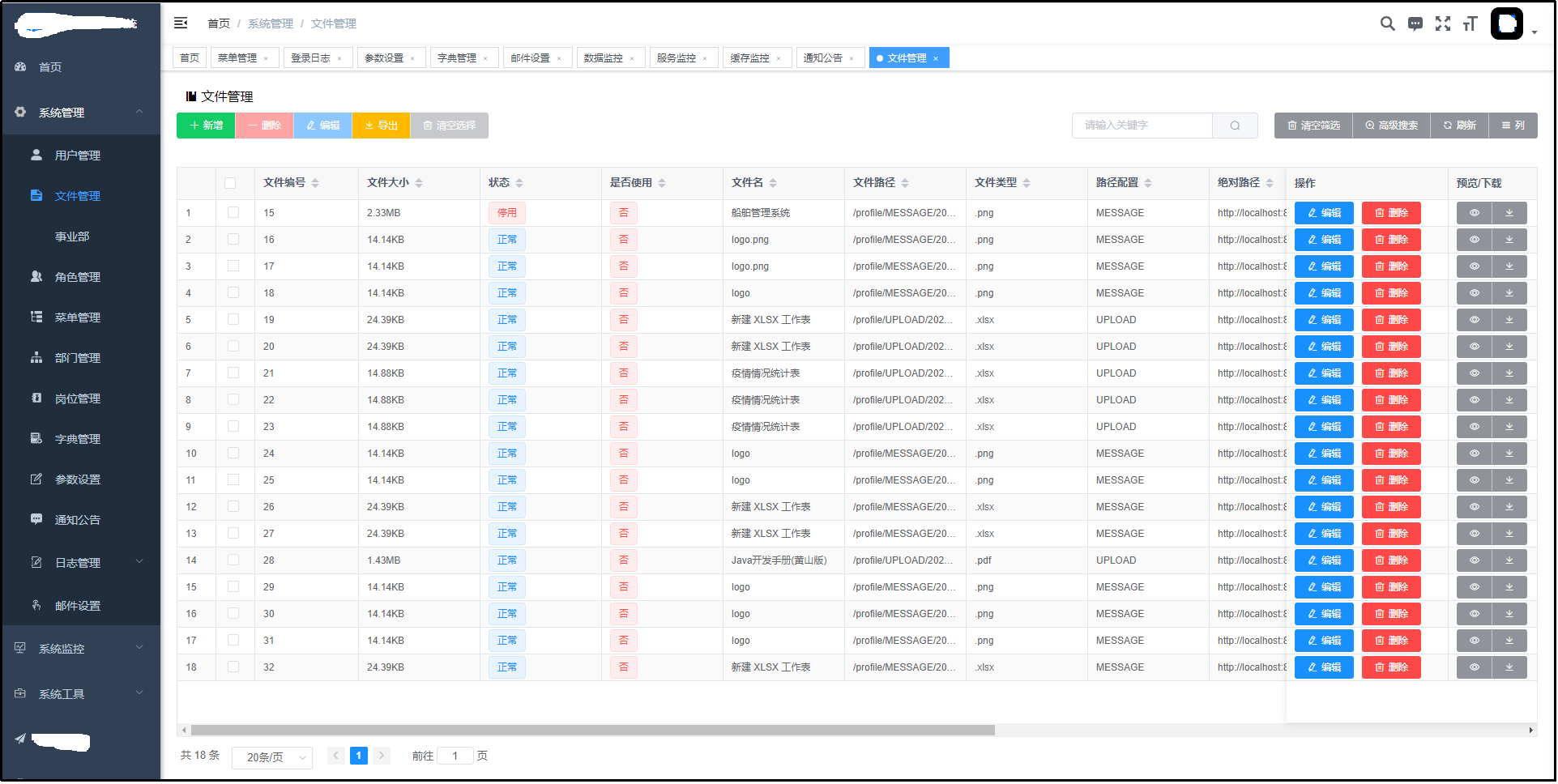
Task: Go to previous page arrow
Action: (x=336, y=756)
